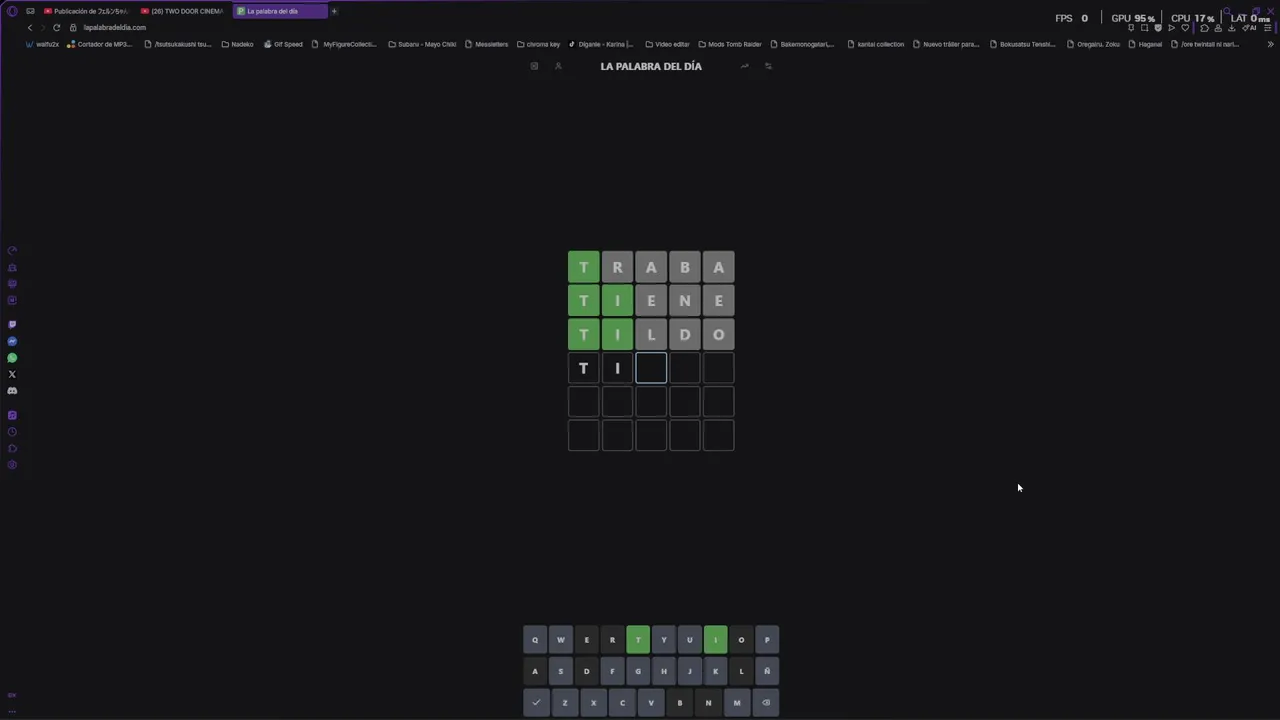Image resolution: width=1280 pixels, height=720 pixels.
Task: Open the Gif Speed bookmark
Action: (x=283, y=44)
